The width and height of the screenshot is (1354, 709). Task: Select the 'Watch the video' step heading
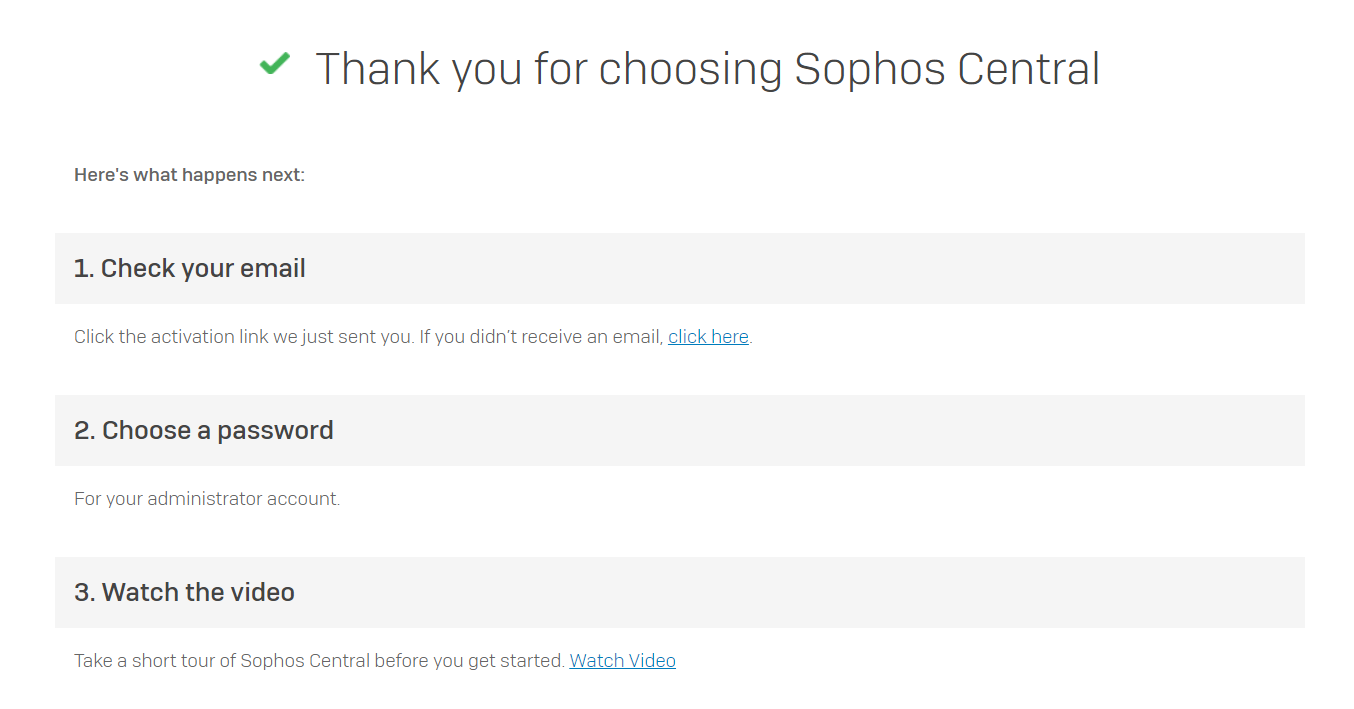pos(184,592)
